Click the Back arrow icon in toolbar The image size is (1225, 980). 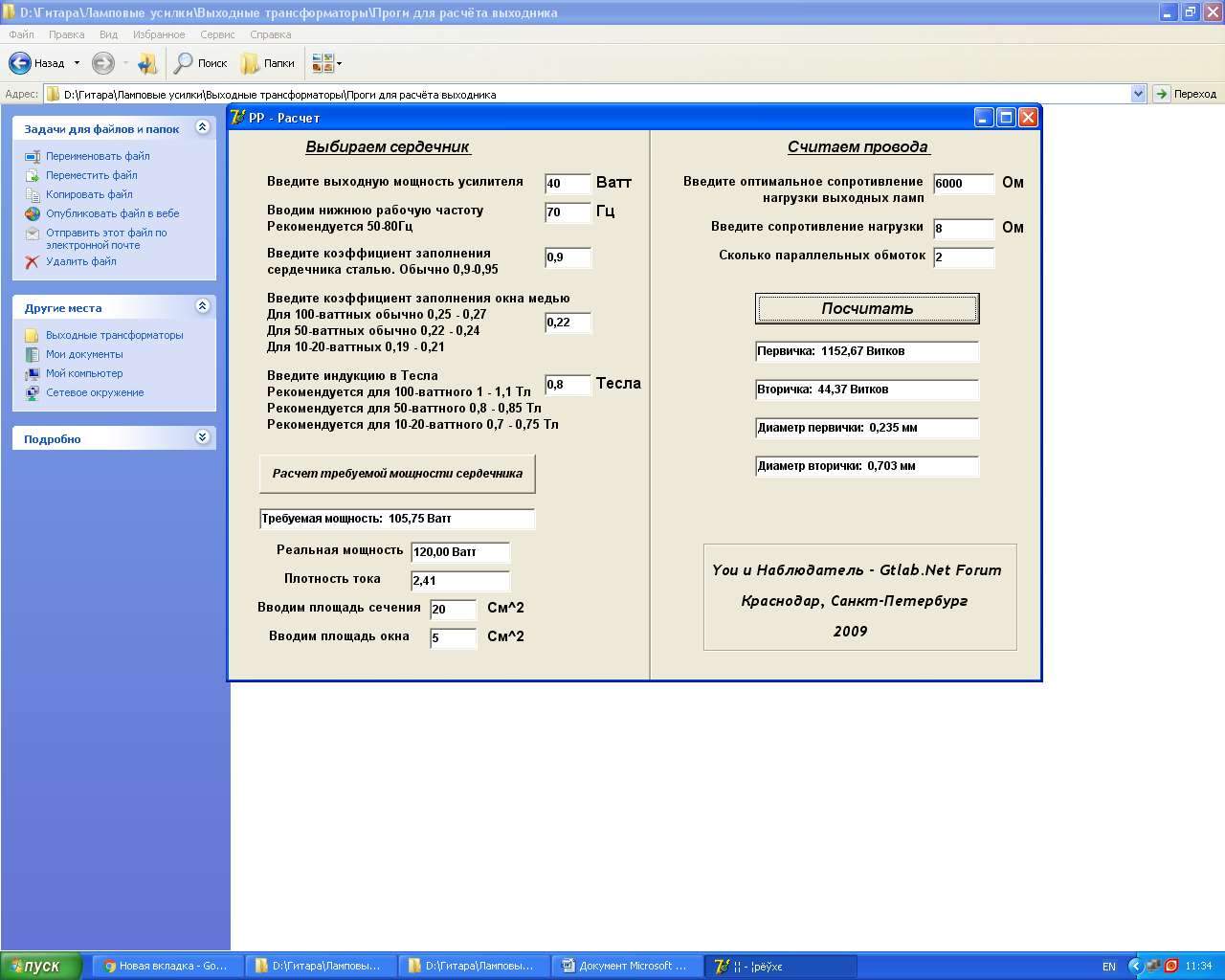[x=20, y=63]
